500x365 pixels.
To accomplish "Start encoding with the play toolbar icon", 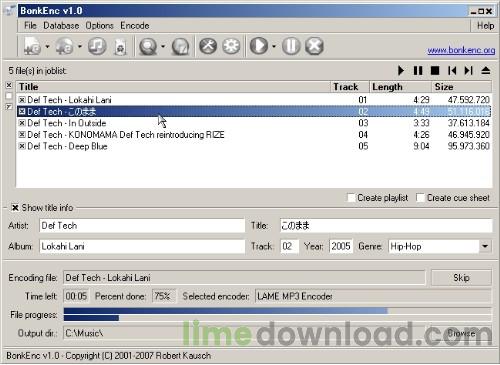I will click(259, 46).
